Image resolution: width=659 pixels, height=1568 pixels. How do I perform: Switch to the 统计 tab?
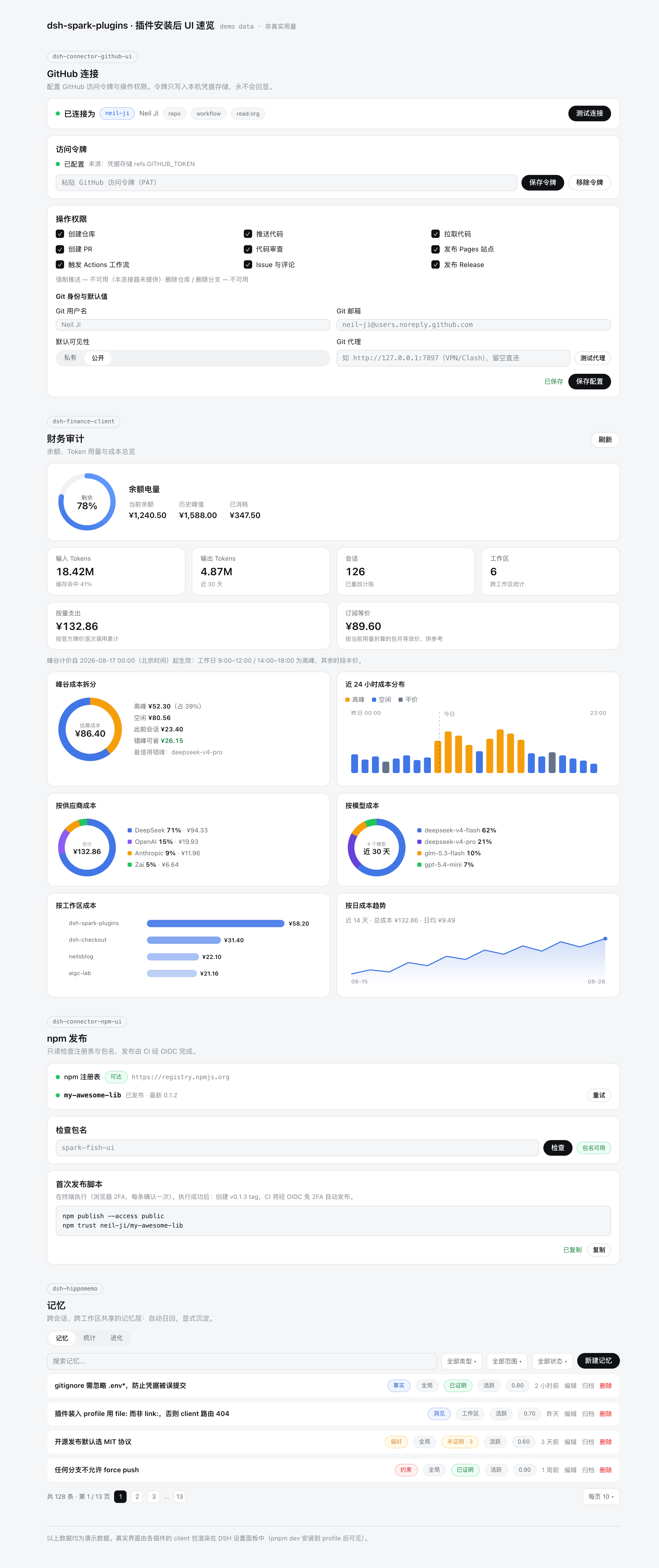[x=90, y=1338]
